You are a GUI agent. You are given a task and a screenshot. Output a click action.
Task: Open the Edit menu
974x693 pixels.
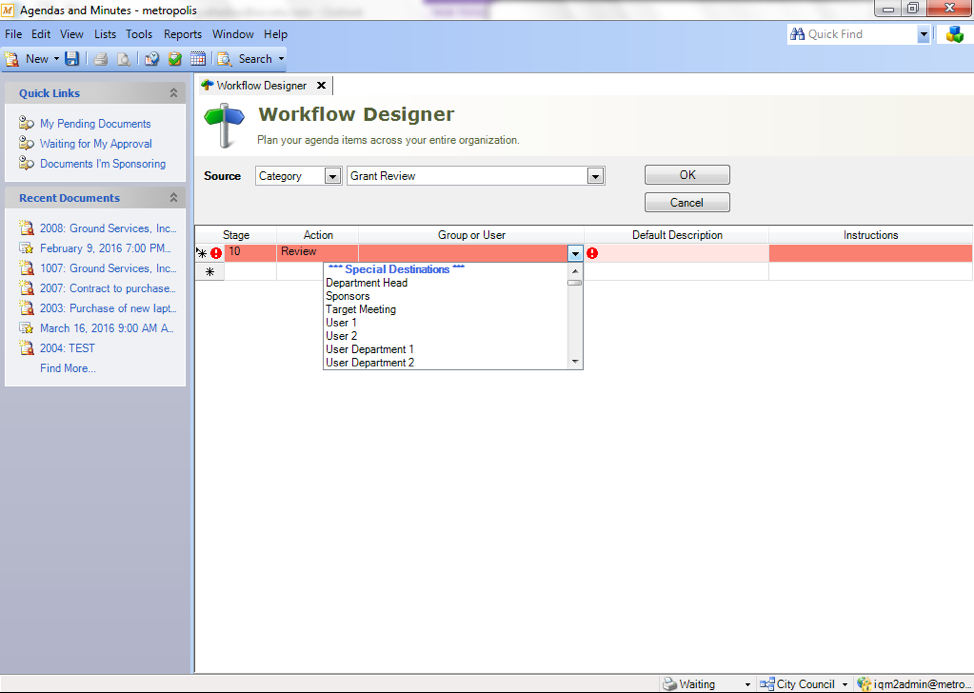click(41, 34)
